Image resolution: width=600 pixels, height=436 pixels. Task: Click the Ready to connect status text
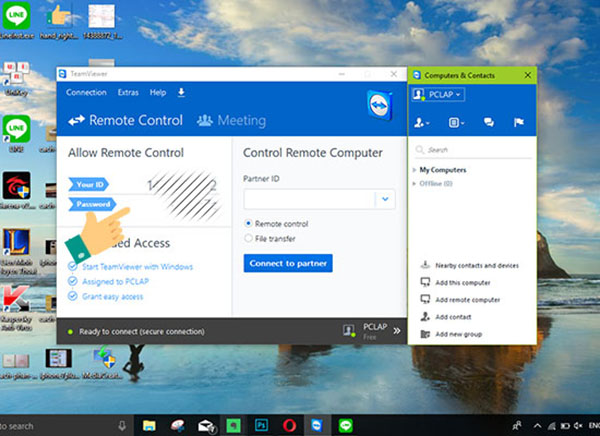pyautogui.click(x=142, y=331)
